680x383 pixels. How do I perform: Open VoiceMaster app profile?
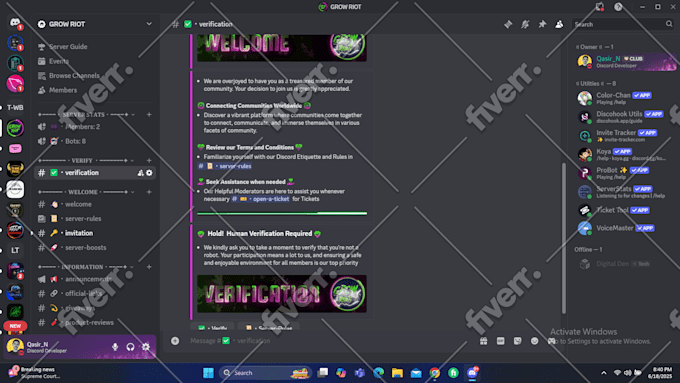click(626, 228)
